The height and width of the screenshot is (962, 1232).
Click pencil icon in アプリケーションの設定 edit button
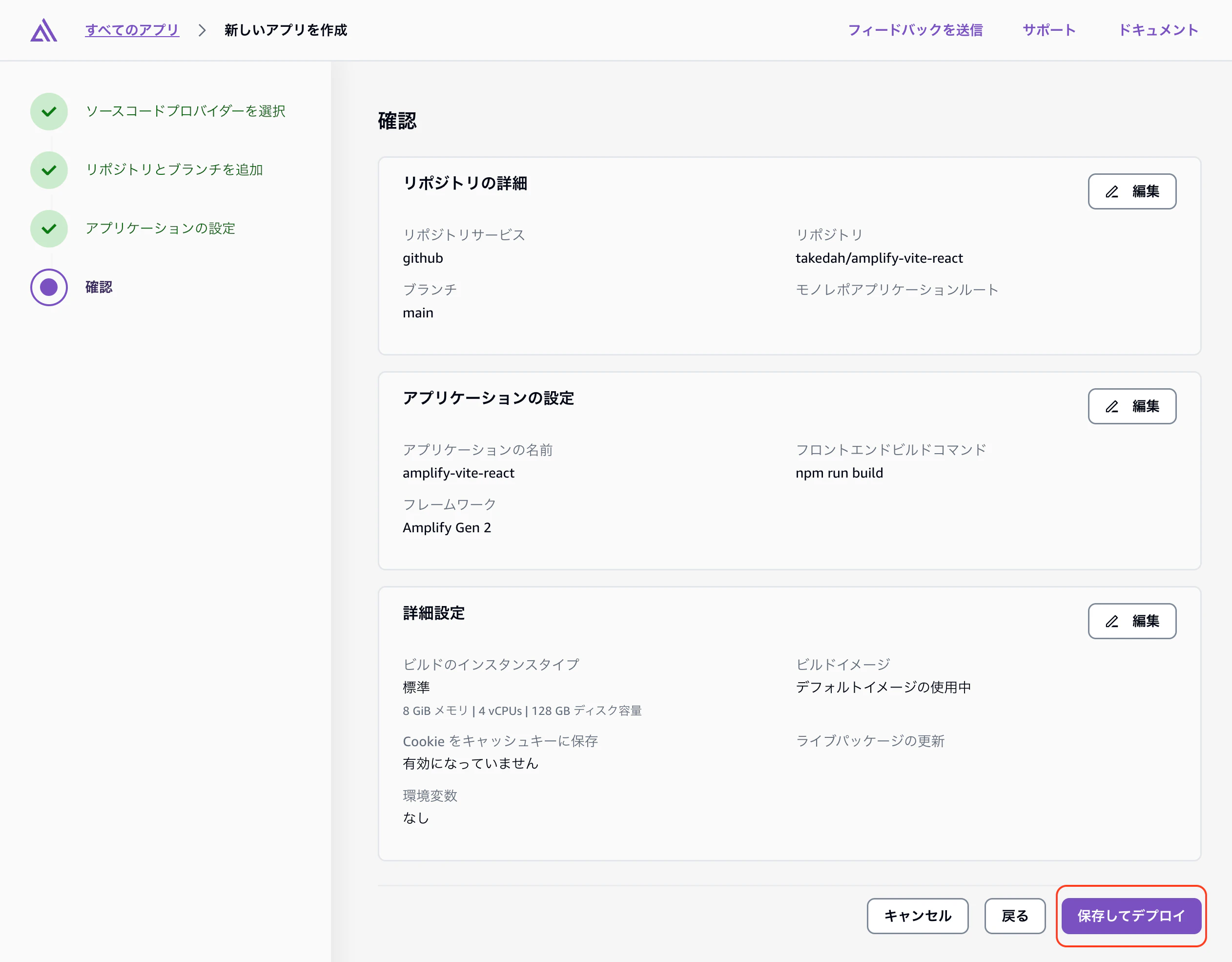tap(1111, 407)
